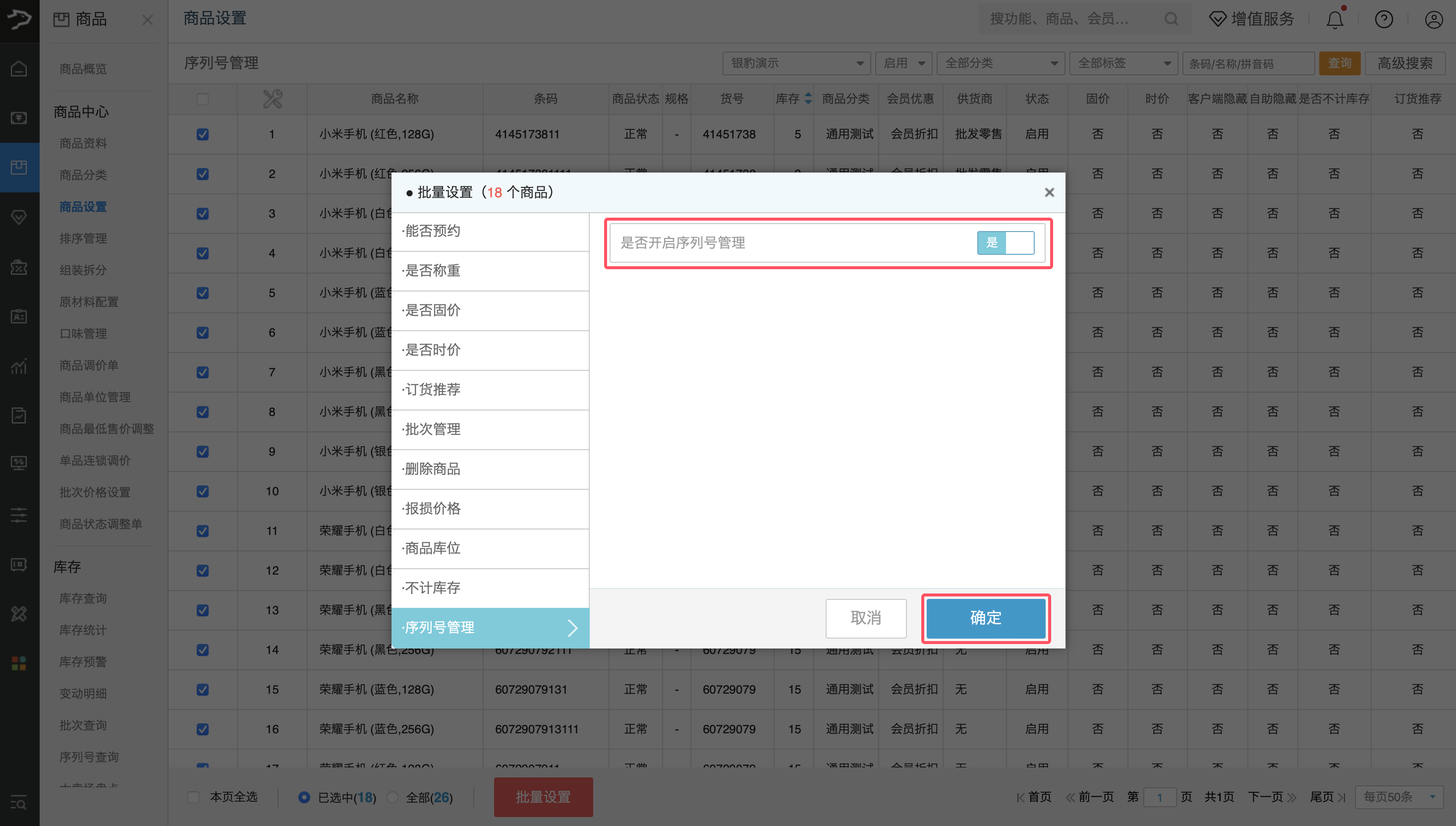Open the user account profile icon
This screenshot has width=1456, height=826.
point(1433,20)
